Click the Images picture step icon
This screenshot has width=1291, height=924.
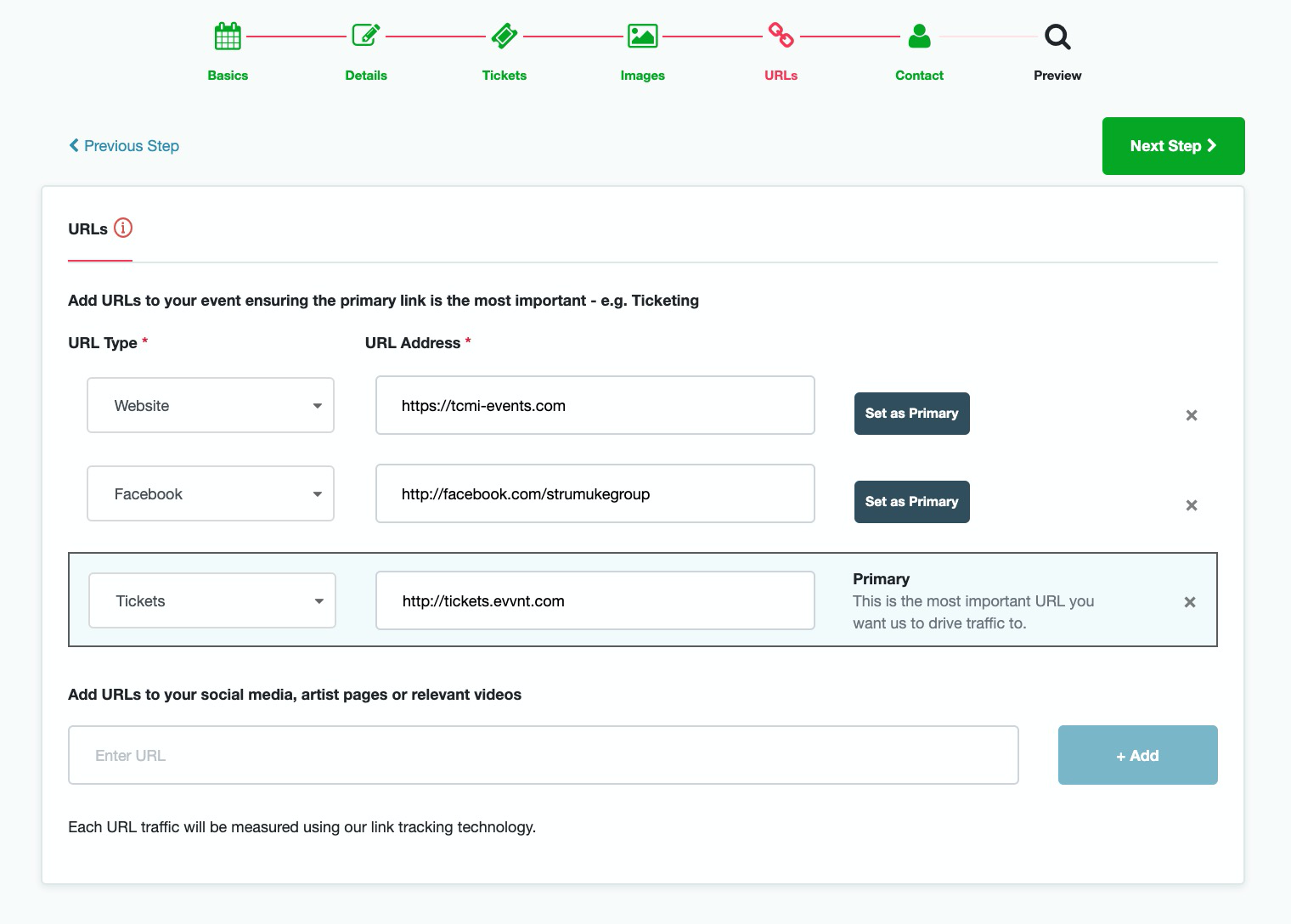click(x=643, y=36)
